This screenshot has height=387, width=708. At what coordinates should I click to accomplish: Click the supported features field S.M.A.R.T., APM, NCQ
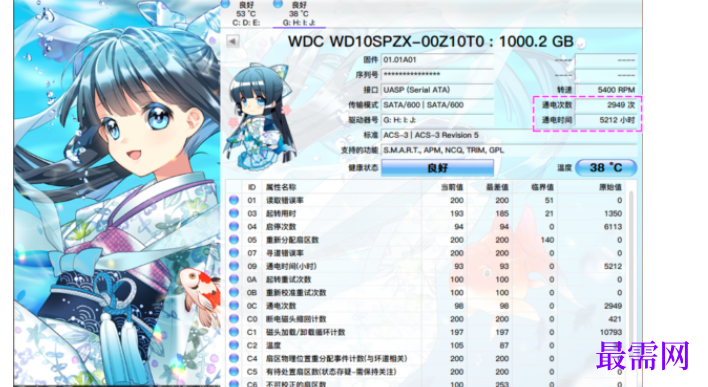point(509,150)
